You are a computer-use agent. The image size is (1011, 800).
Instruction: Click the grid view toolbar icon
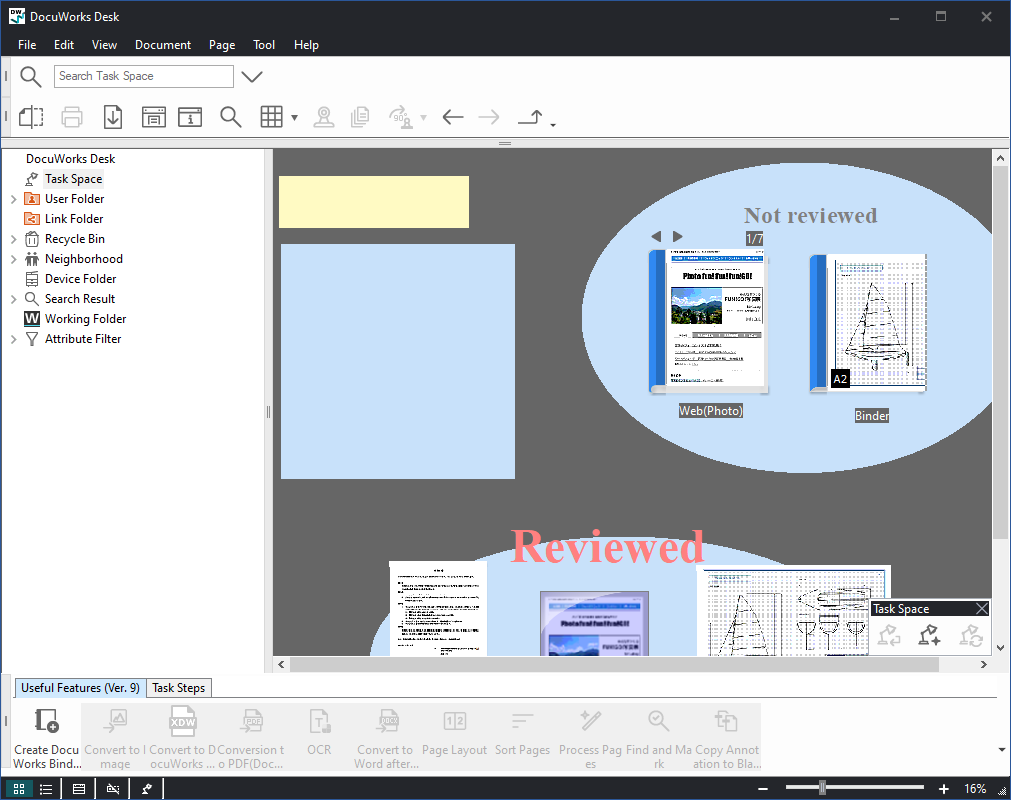pyautogui.click(x=271, y=117)
